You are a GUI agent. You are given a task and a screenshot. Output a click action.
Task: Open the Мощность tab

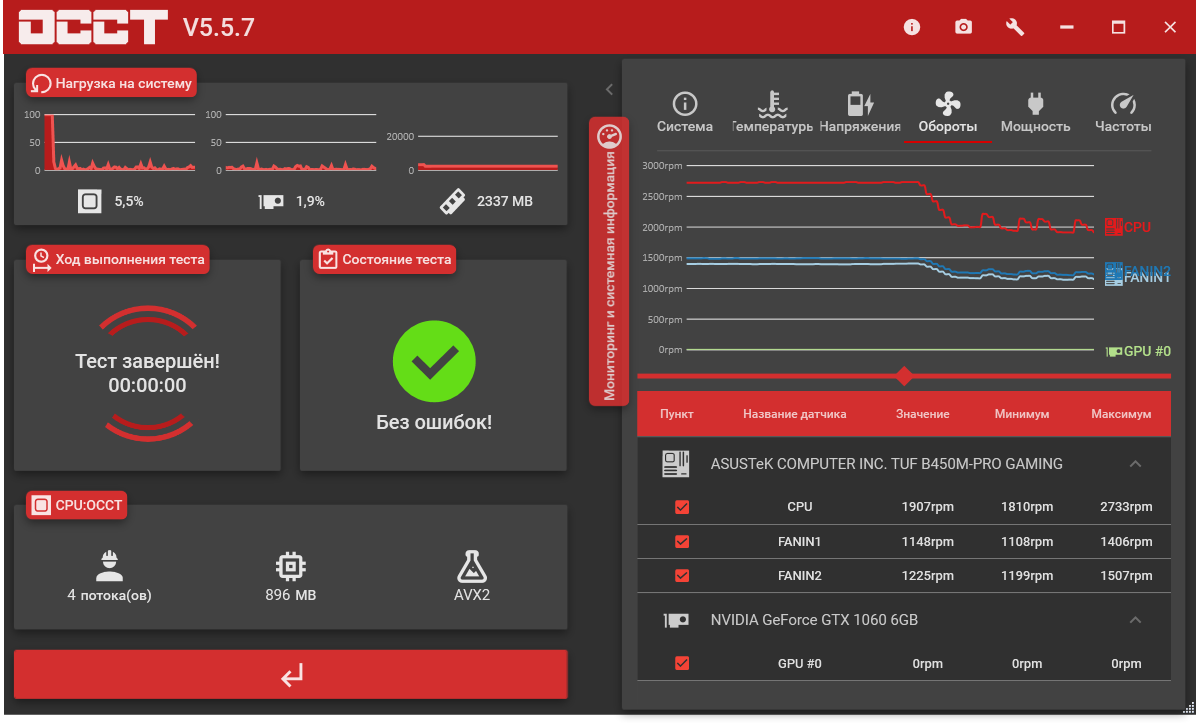point(1035,113)
